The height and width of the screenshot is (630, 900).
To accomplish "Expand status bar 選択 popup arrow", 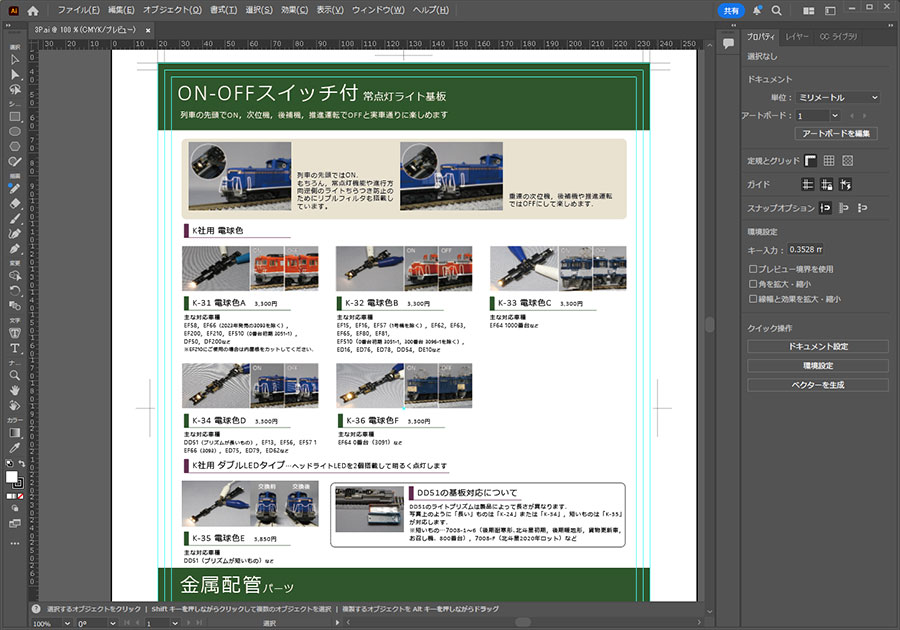I will click(x=337, y=623).
